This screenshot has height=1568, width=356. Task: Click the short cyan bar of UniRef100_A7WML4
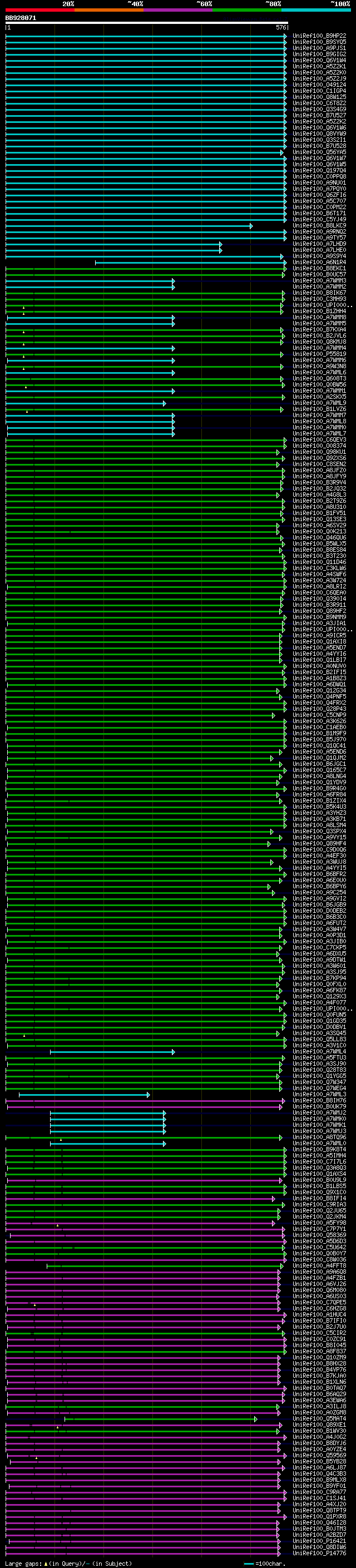112,1052
